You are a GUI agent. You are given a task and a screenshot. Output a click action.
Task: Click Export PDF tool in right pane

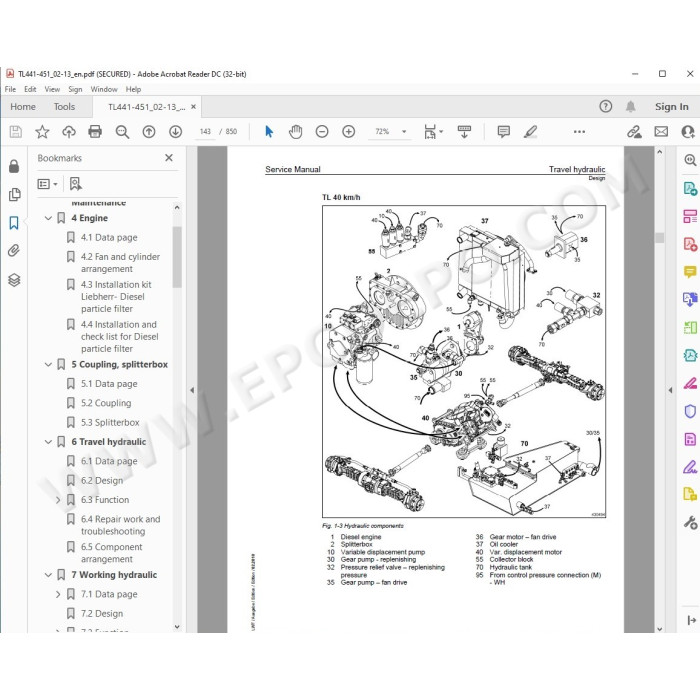click(x=690, y=189)
